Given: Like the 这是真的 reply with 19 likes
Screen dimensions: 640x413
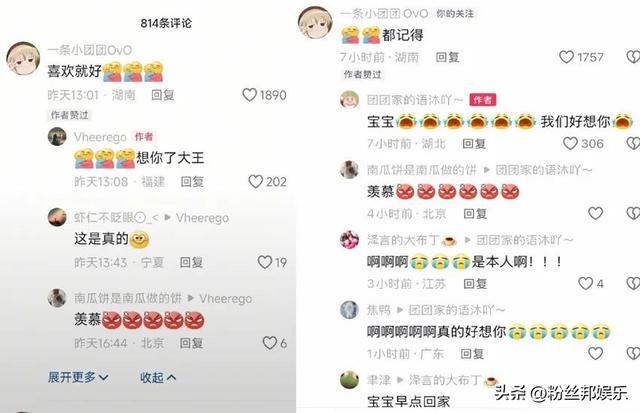Looking at the screenshot, I should coord(265,262).
